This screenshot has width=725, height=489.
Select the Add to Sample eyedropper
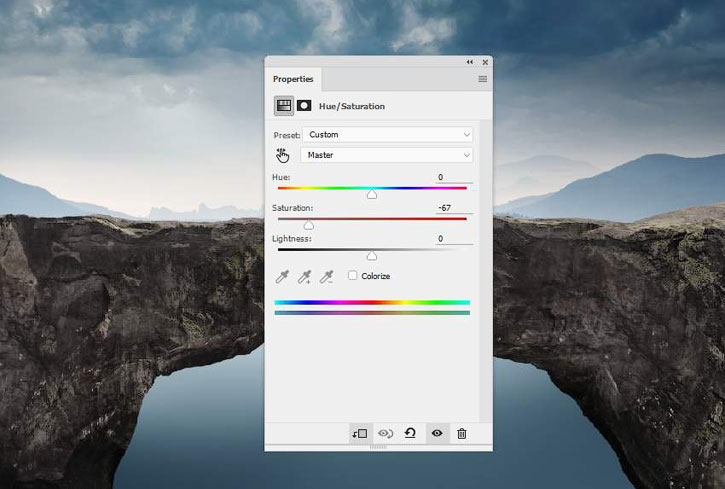tap(305, 276)
